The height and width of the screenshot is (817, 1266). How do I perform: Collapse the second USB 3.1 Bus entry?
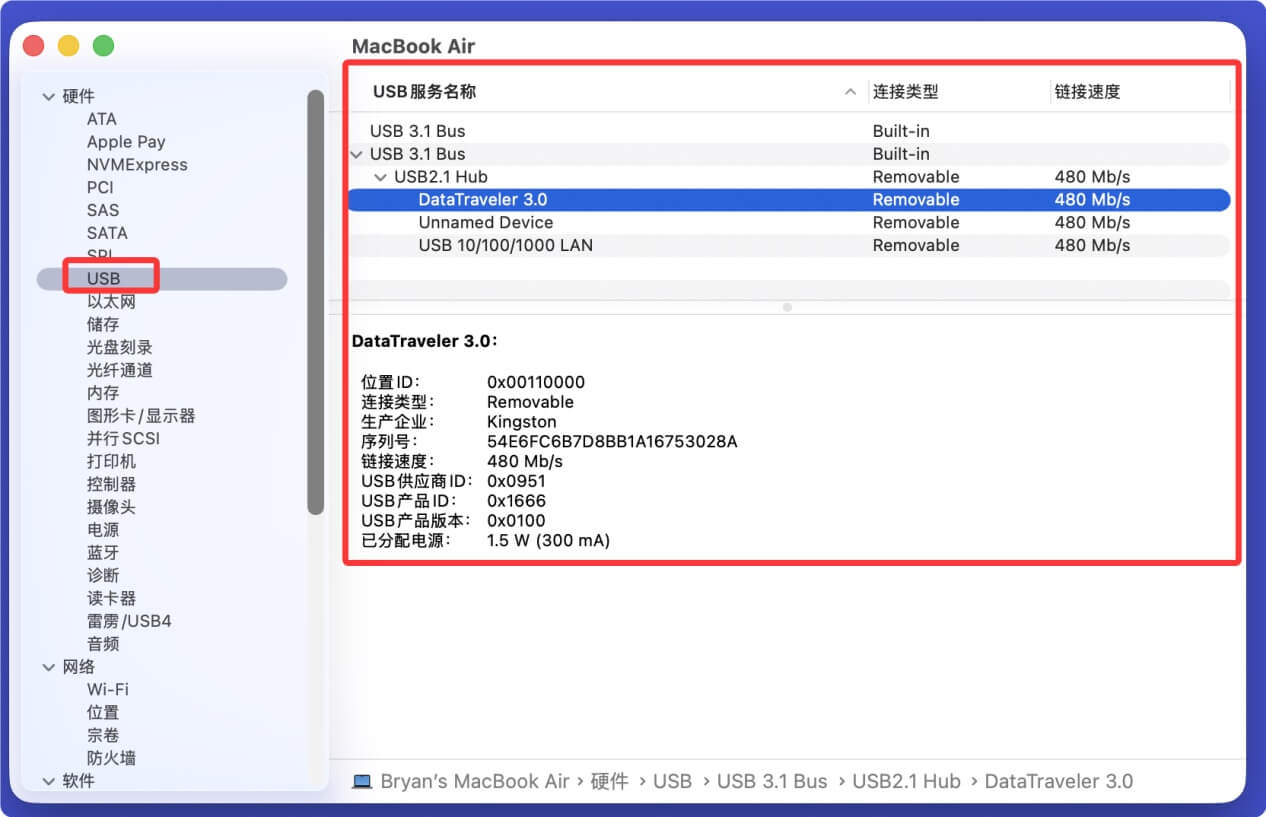pyautogui.click(x=357, y=154)
